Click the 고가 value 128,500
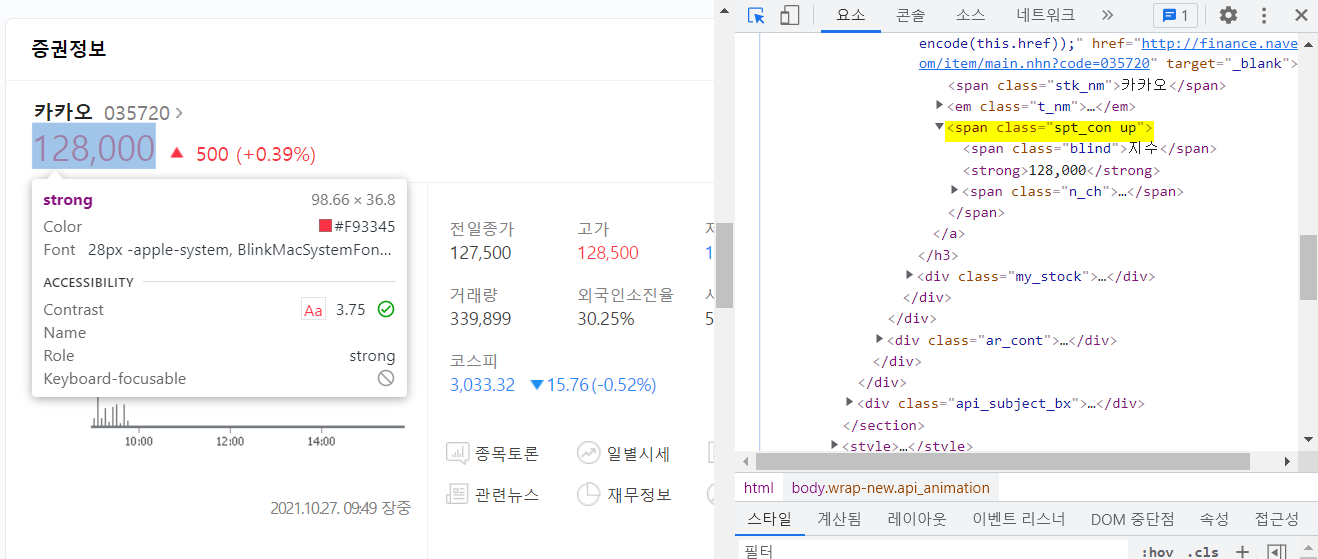1318x559 pixels. (608, 253)
